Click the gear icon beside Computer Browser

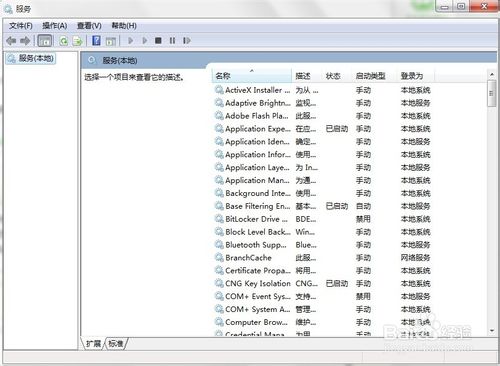pos(219,322)
